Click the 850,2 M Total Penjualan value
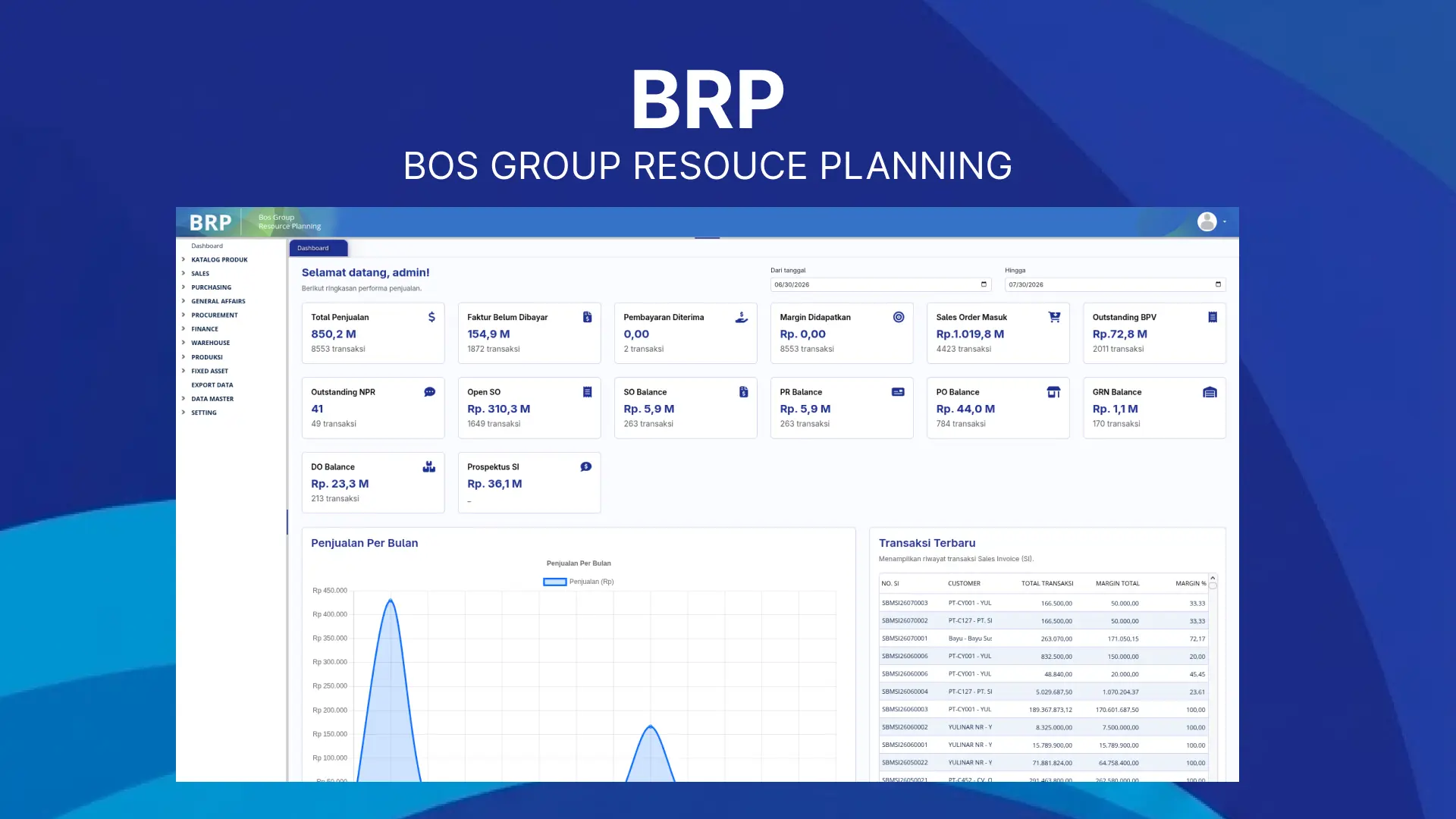This screenshot has width=1456, height=819. pyautogui.click(x=334, y=334)
